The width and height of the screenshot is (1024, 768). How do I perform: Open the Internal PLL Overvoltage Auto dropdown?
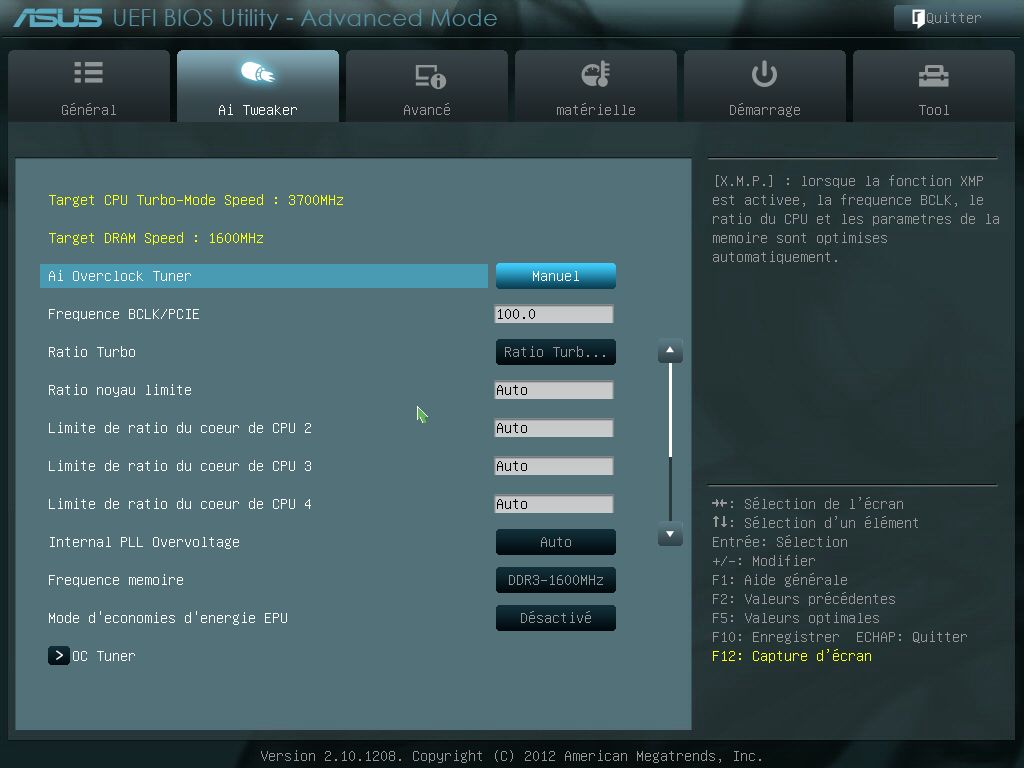point(555,542)
